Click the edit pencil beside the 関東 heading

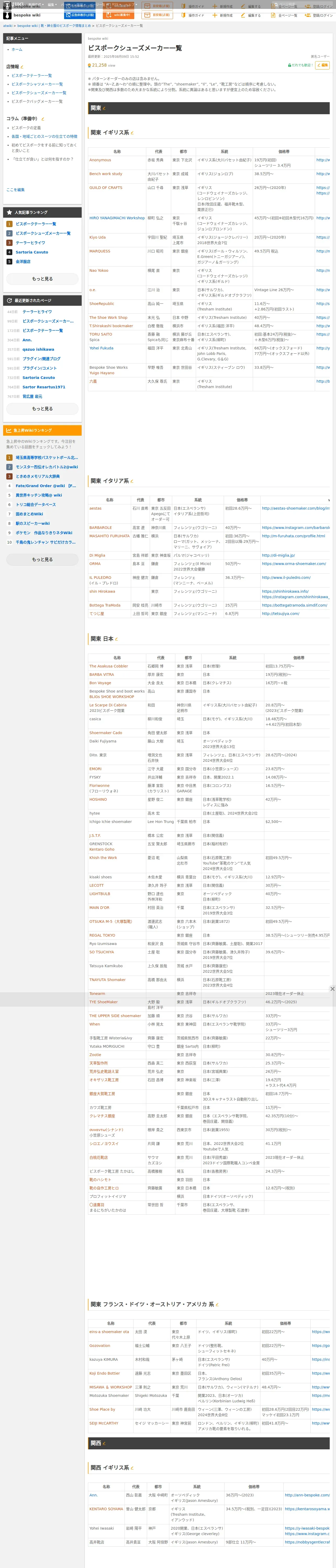104,108
